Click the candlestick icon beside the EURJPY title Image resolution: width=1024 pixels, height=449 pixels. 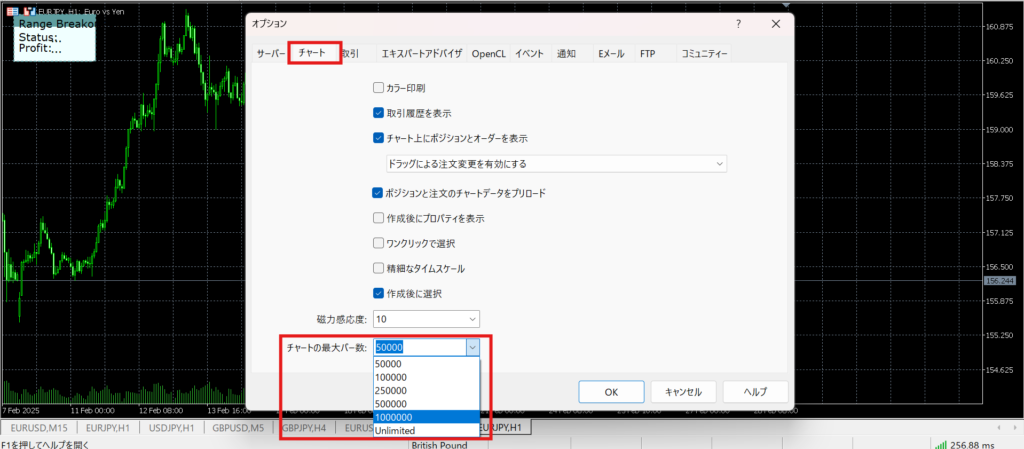point(29,10)
